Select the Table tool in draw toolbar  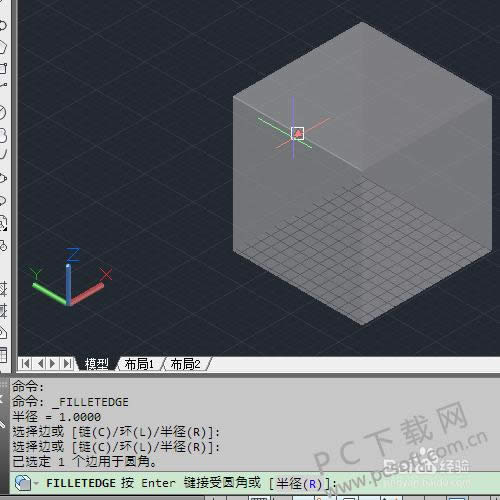3,355
